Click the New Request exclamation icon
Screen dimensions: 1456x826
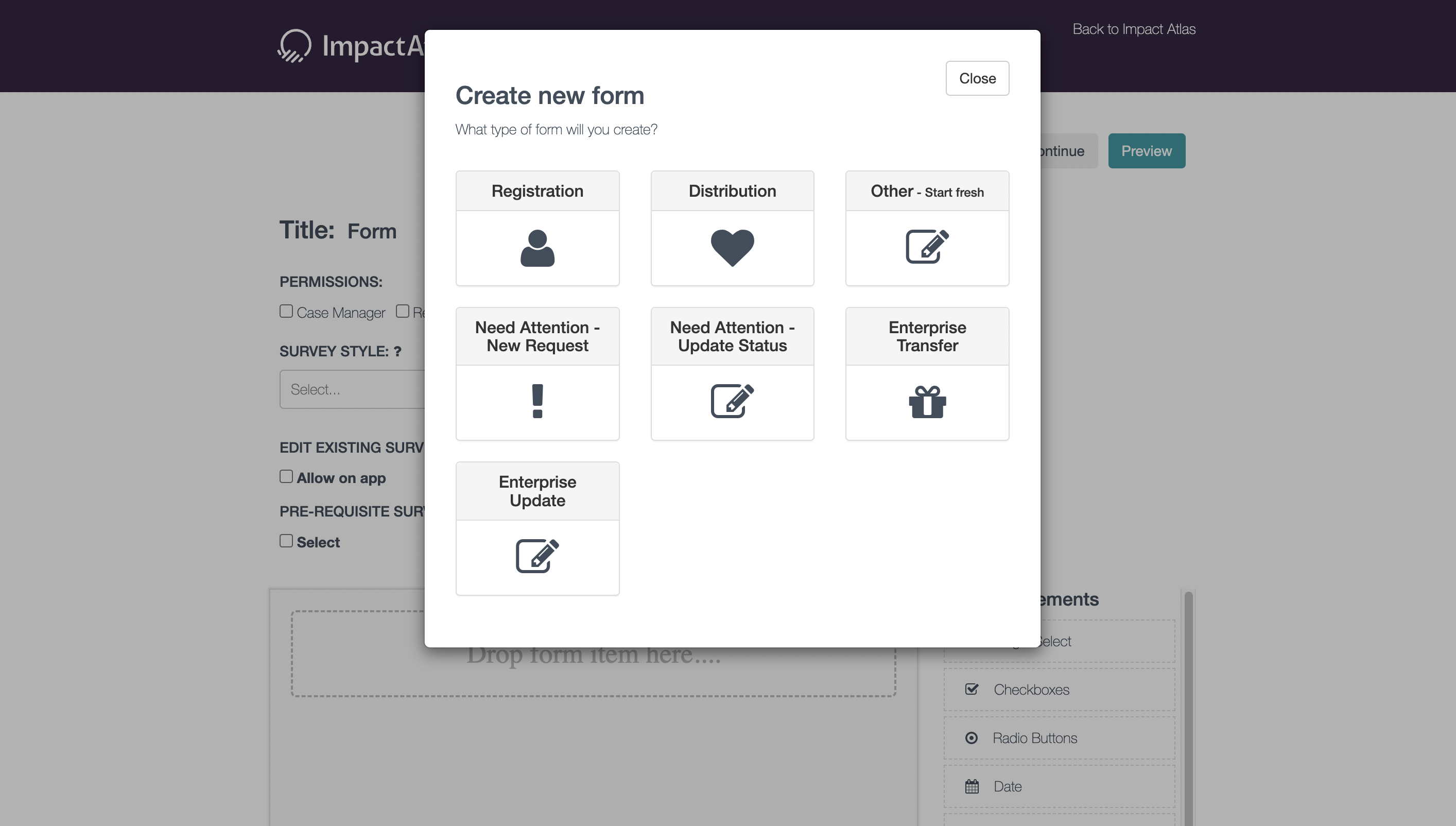(x=537, y=401)
